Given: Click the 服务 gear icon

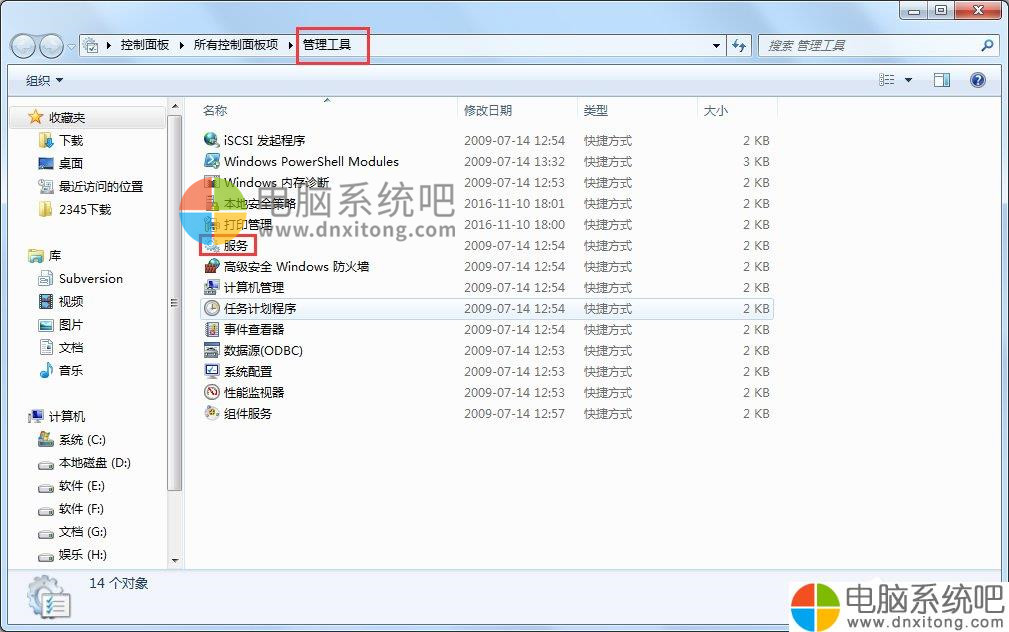Looking at the screenshot, I should tap(211, 245).
